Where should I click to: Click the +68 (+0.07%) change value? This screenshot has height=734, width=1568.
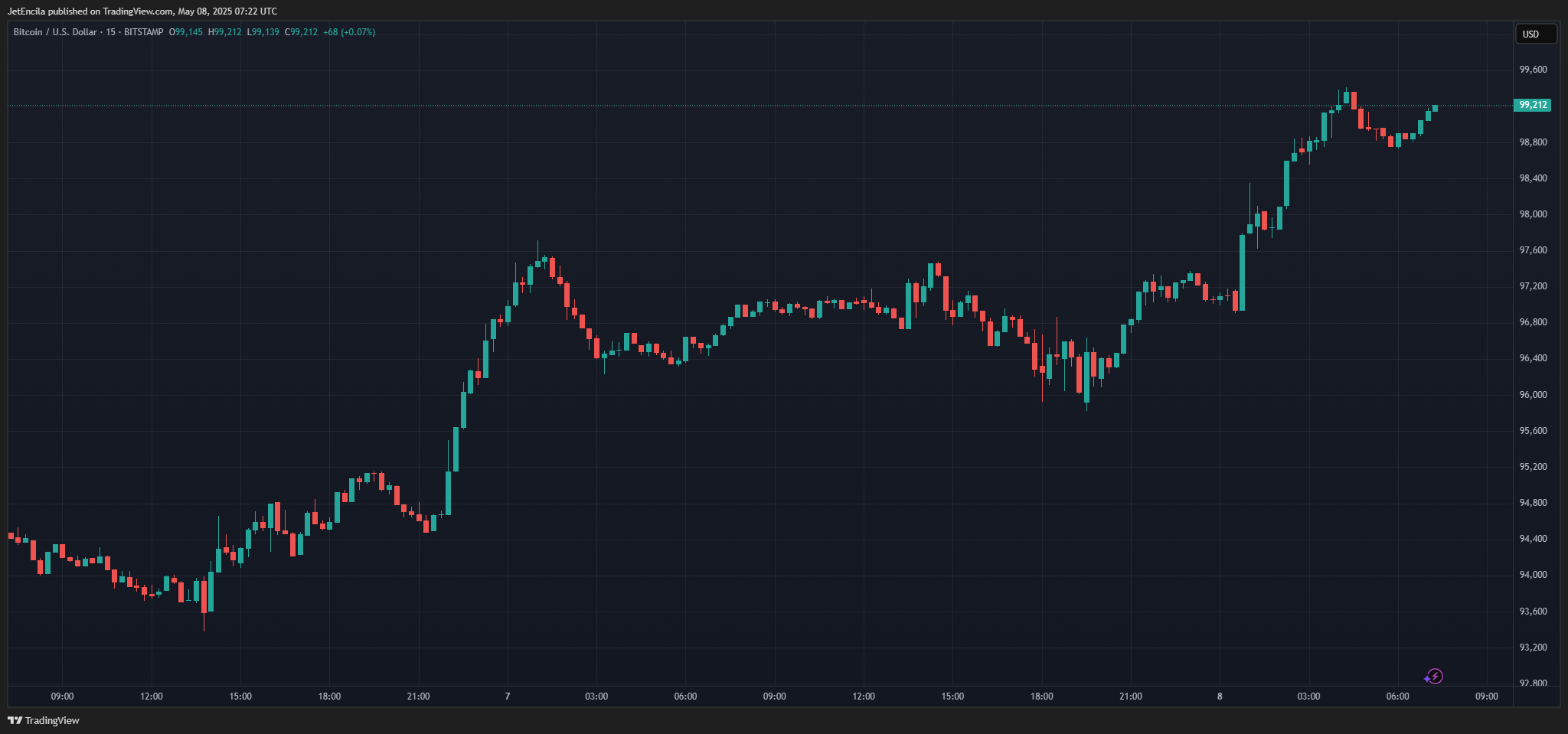tap(349, 32)
